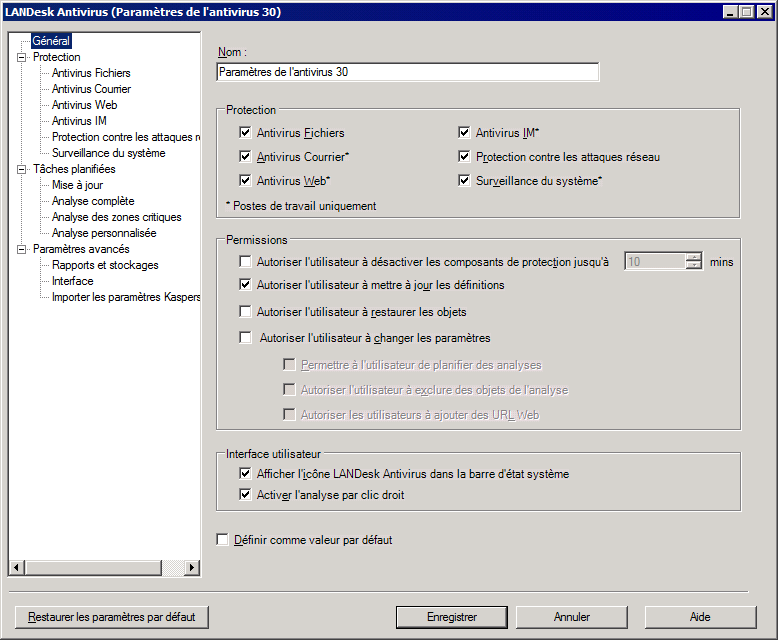The height and width of the screenshot is (640, 778).
Task: Select Analyse complète tree item
Action: coord(93,201)
